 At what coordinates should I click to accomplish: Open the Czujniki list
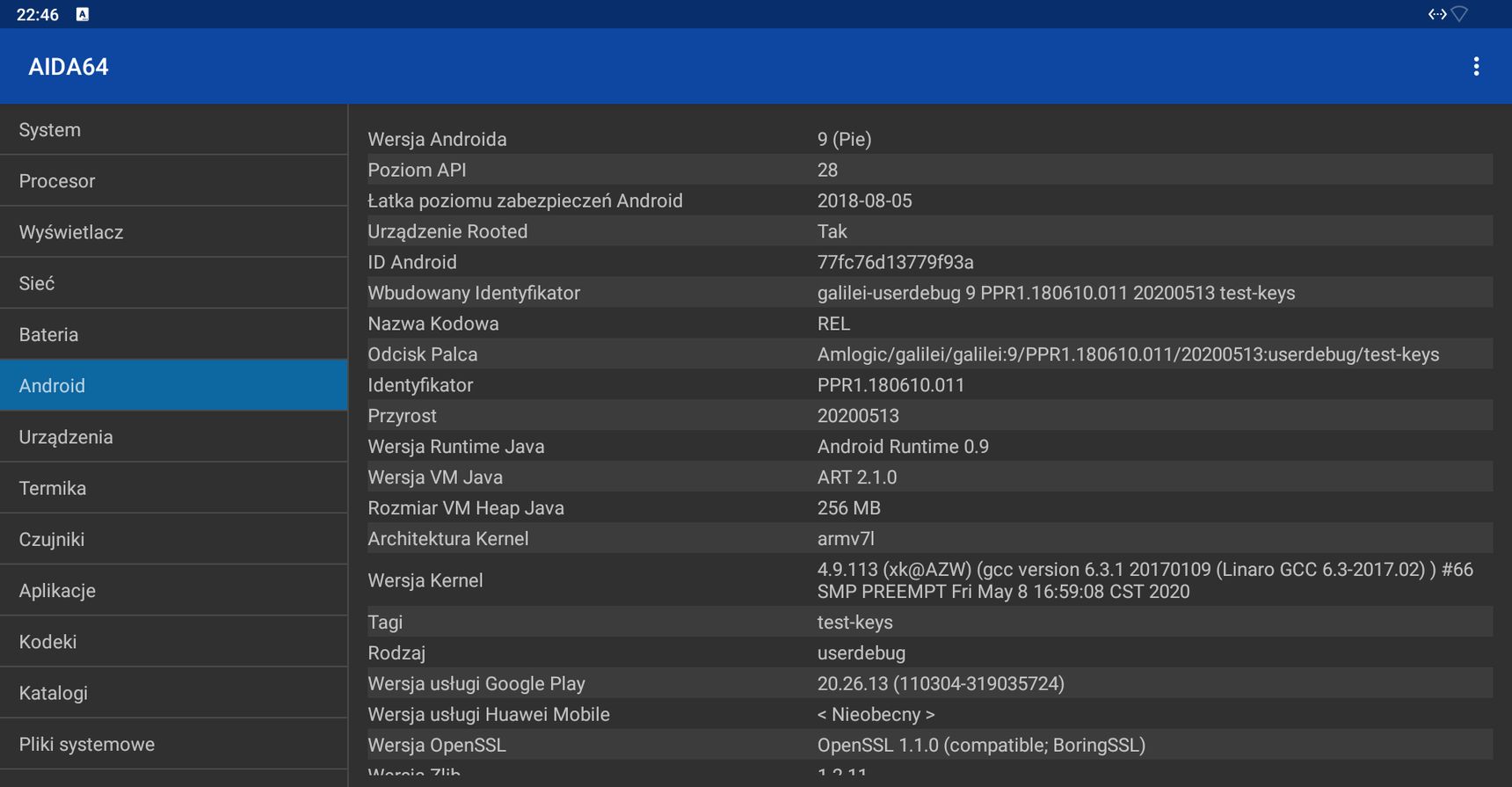[174, 539]
